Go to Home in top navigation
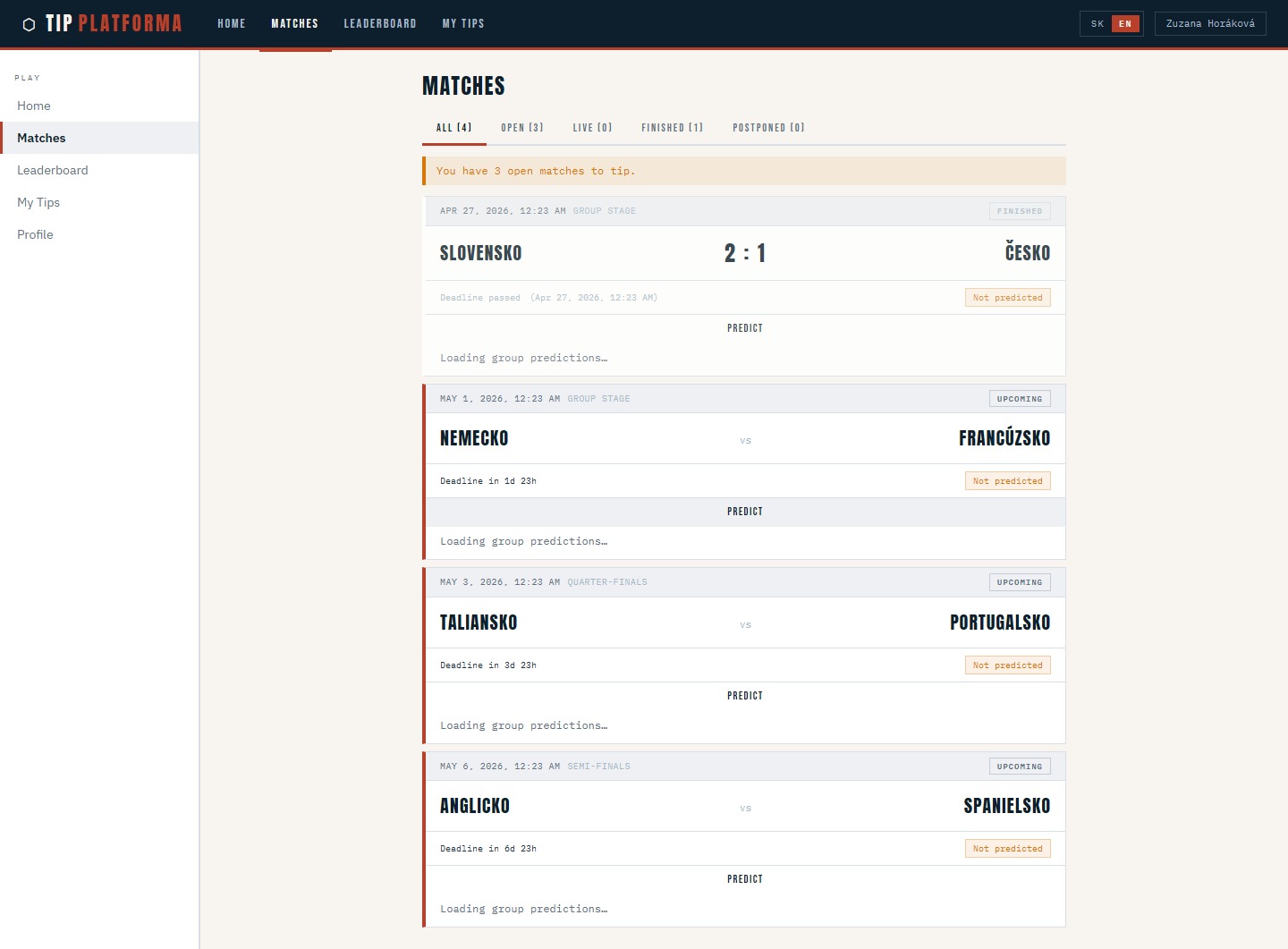 [x=231, y=24]
